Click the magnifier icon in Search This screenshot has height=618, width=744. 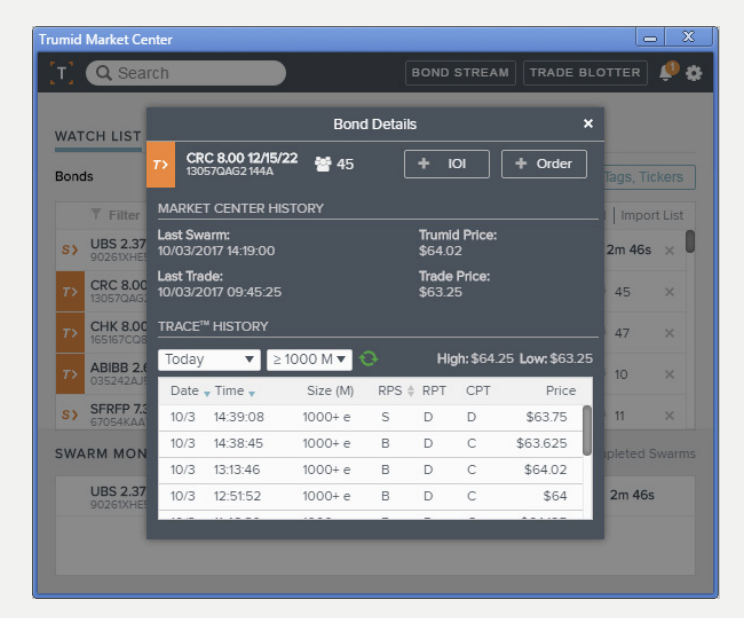pos(103,73)
